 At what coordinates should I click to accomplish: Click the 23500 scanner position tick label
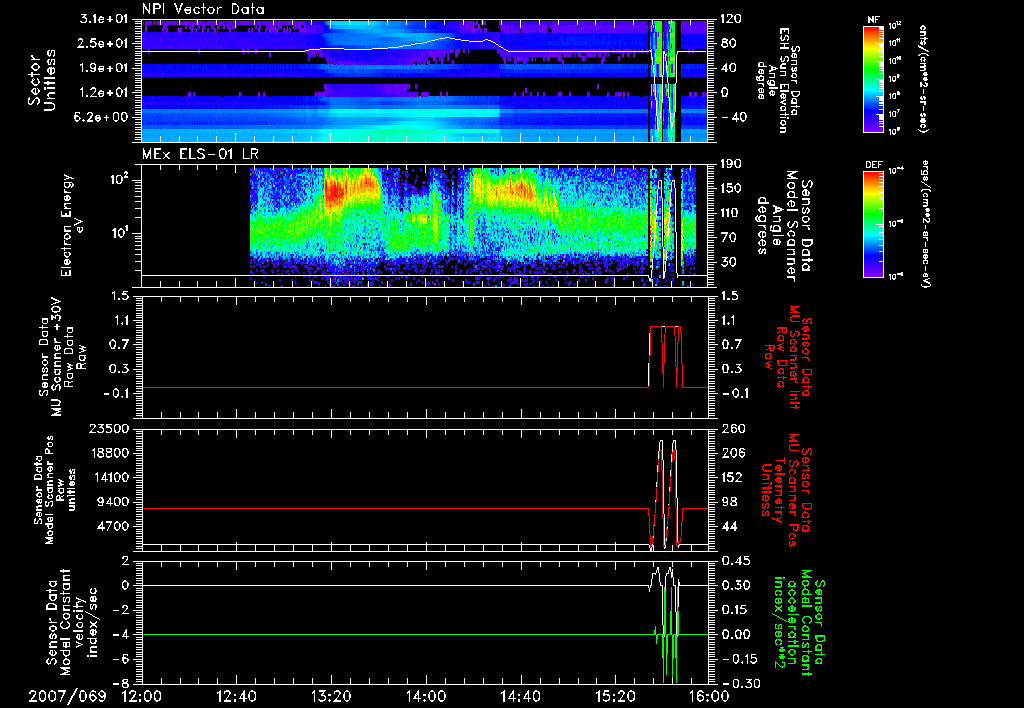tap(109, 428)
